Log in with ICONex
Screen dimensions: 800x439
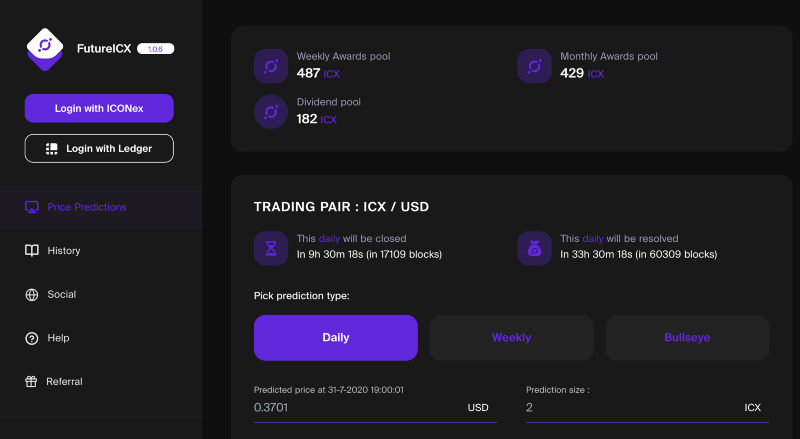[x=99, y=108]
